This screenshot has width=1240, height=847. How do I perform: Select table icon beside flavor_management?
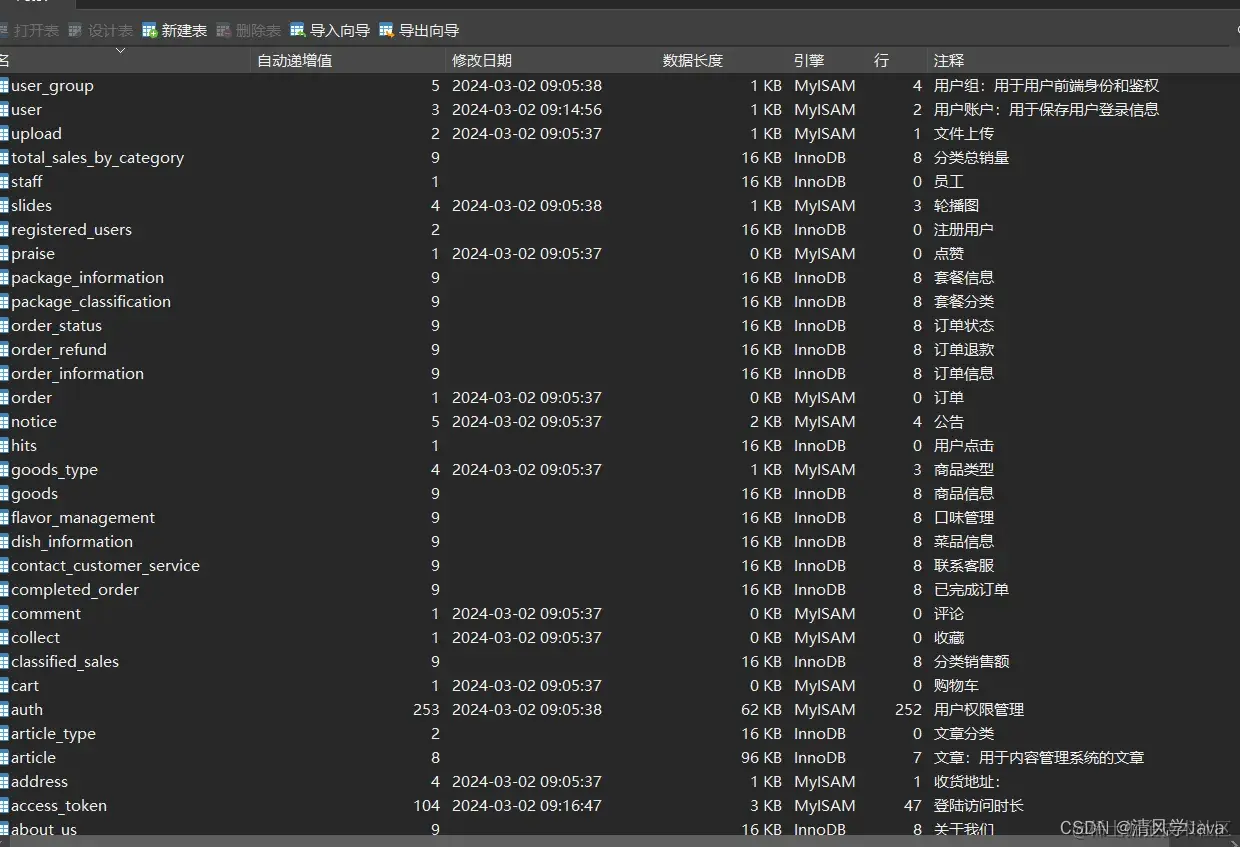pyautogui.click(x=4, y=518)
